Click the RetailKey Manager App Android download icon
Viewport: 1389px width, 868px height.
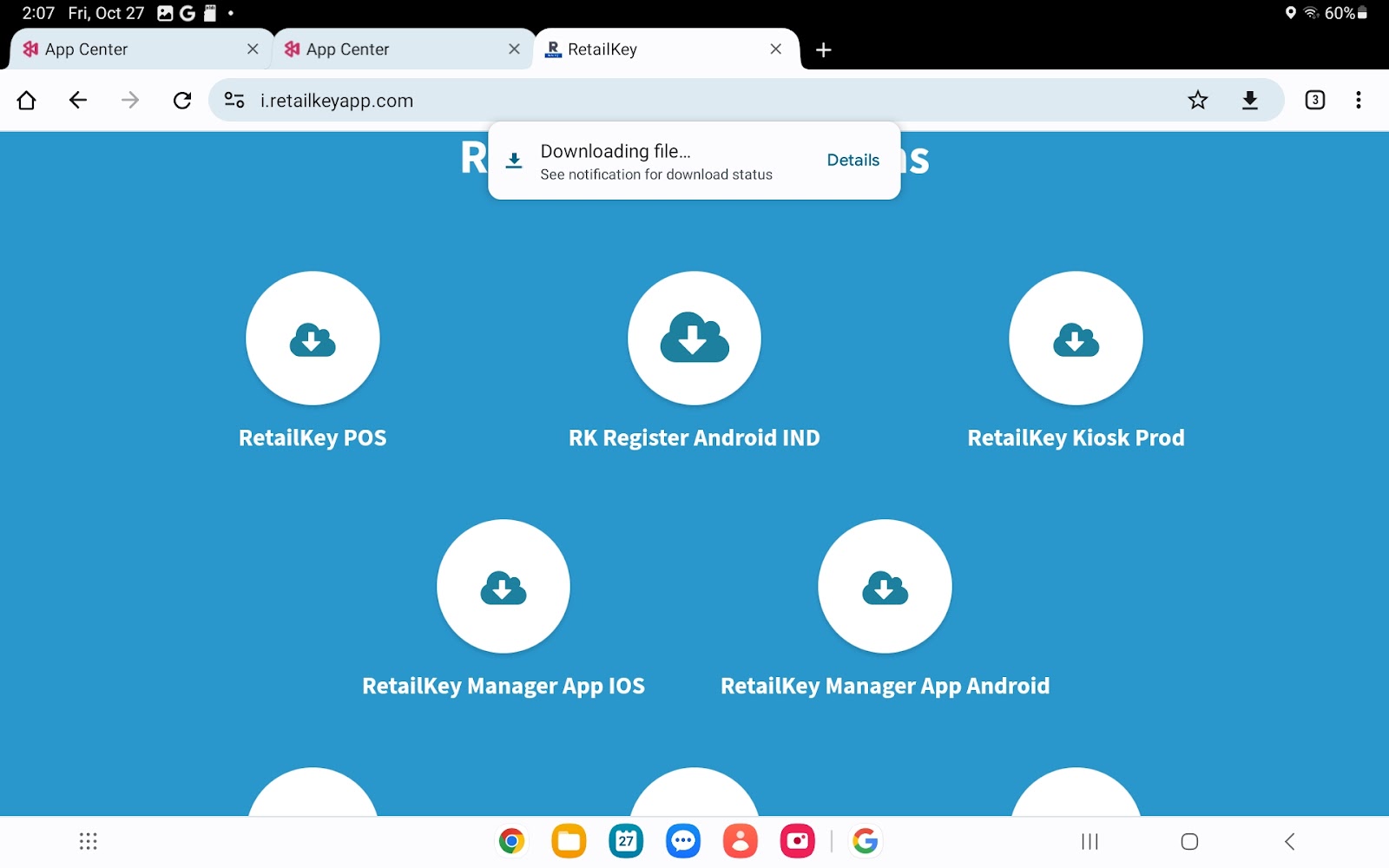pos(884,587)
